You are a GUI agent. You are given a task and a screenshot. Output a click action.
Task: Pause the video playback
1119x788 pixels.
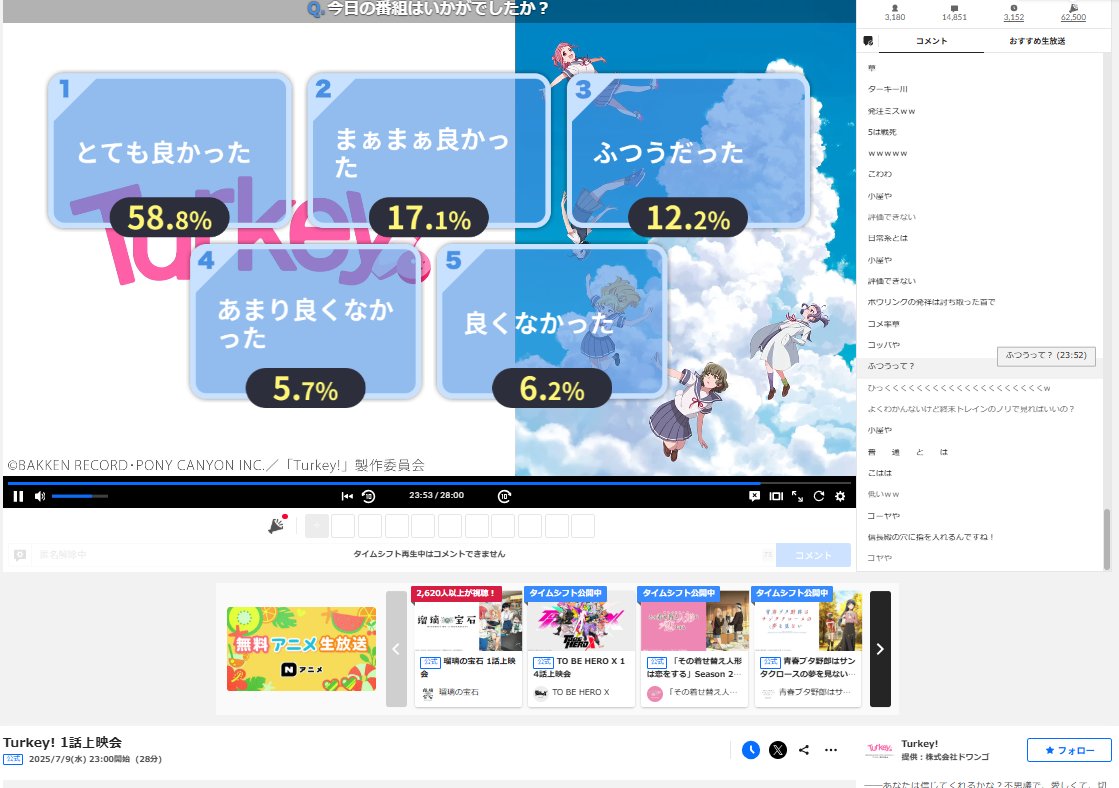coord(19,496)
